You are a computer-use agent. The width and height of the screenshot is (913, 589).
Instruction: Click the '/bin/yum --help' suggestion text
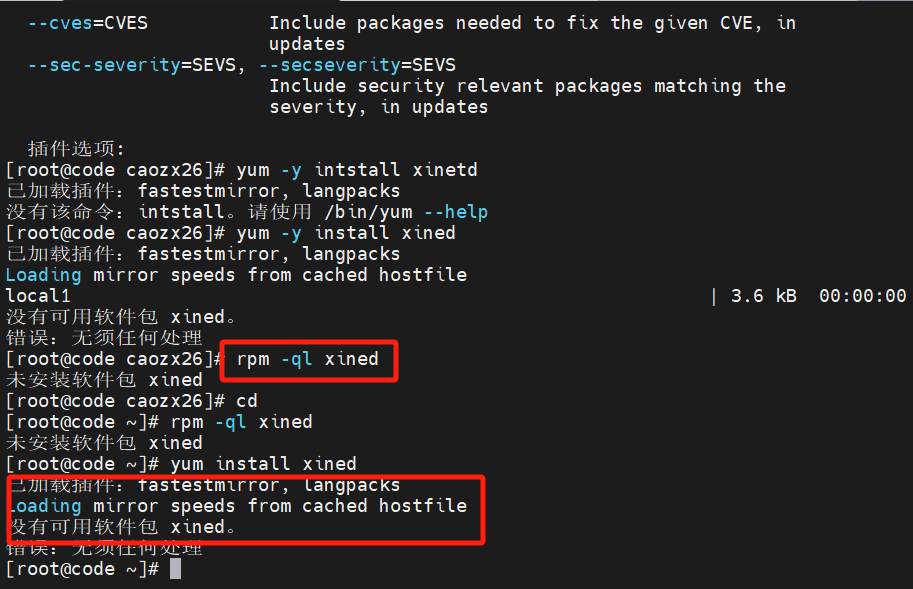[x=406, y=212]
